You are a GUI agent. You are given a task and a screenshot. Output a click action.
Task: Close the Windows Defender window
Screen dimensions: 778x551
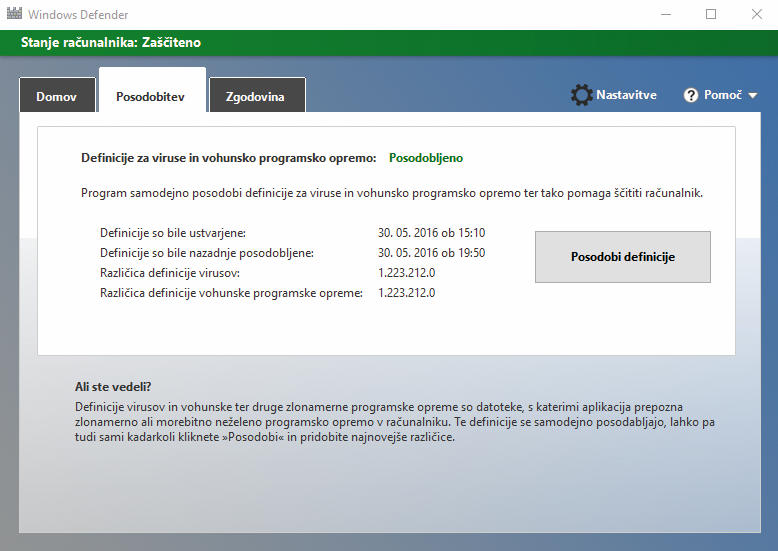coord(756,14)
